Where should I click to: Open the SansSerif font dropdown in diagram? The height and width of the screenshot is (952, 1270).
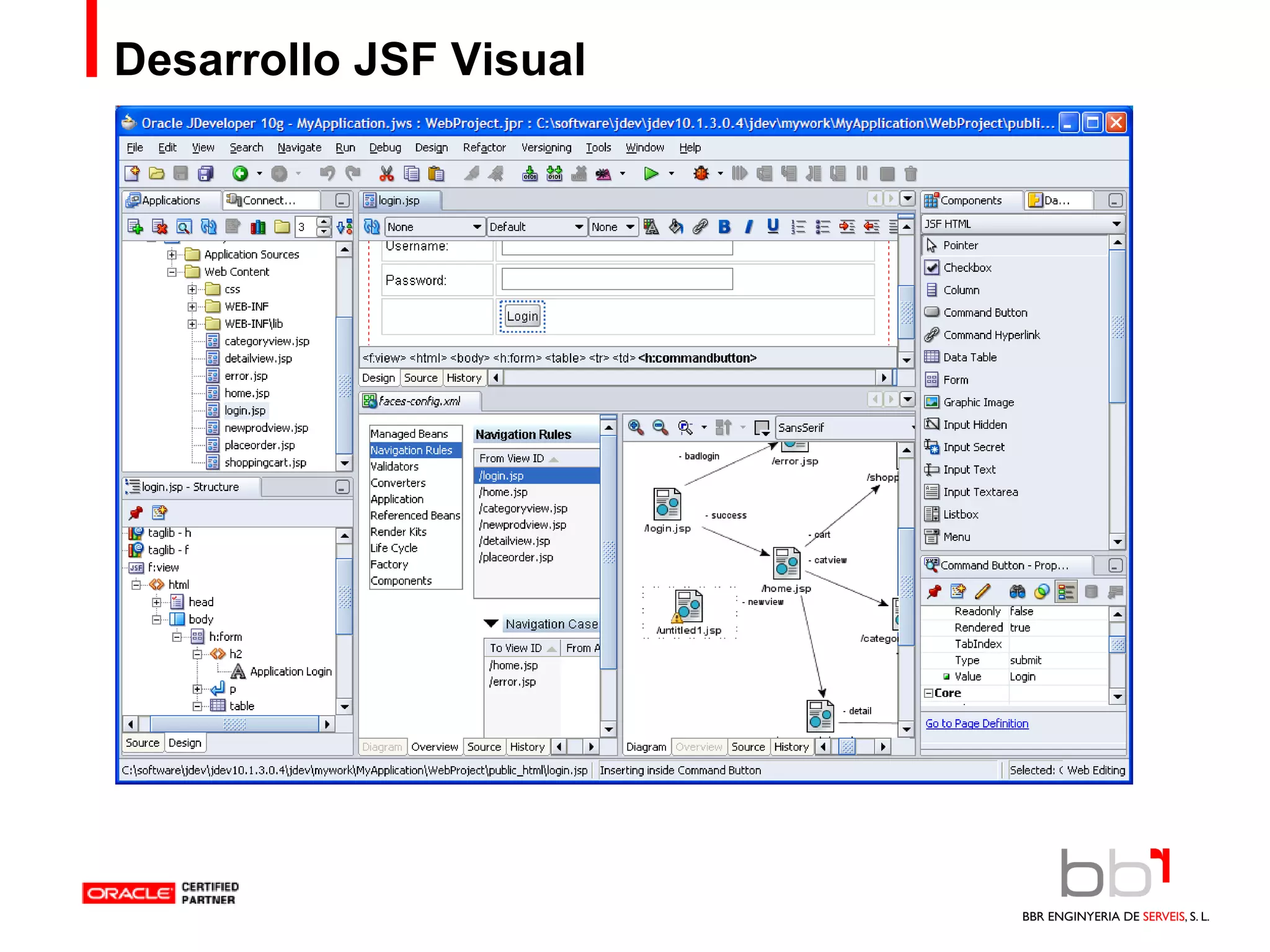point(912,427)
